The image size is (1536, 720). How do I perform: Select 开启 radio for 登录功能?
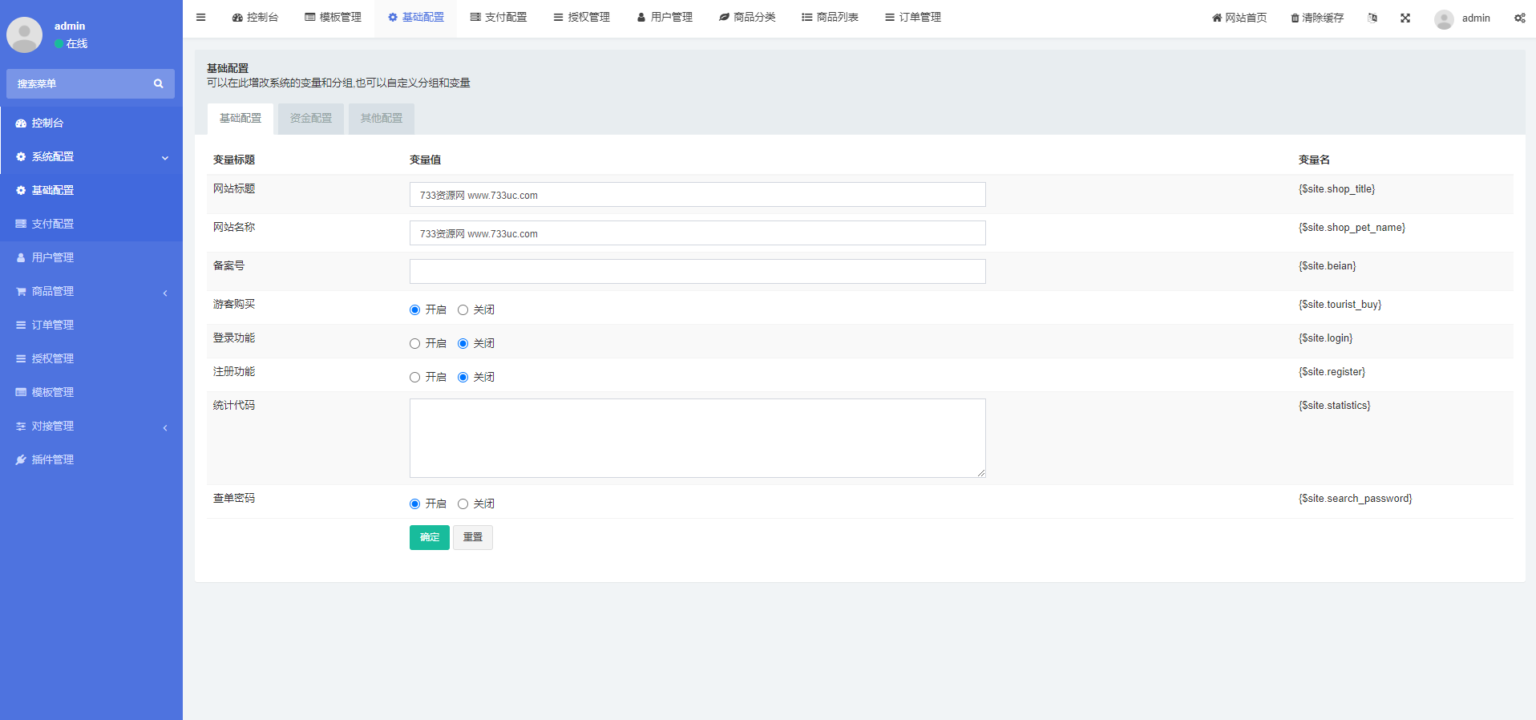tap(415, 344)
